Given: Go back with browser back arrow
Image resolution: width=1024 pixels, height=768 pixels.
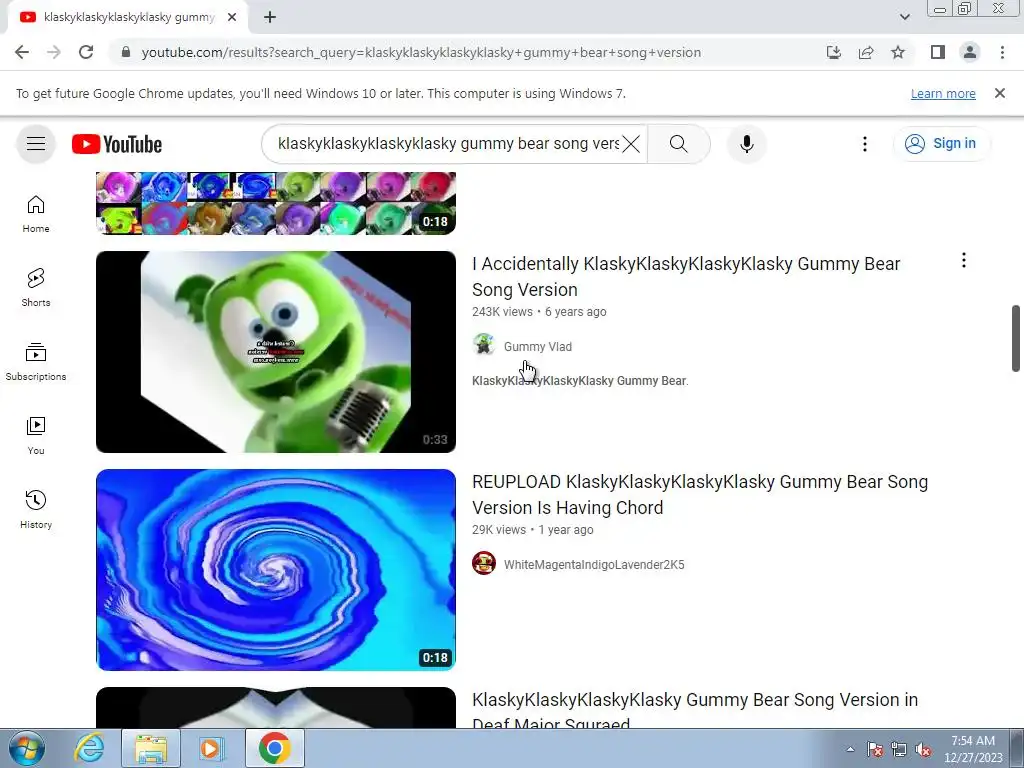Looking at the screenshot, I should (x=22, y=52).
